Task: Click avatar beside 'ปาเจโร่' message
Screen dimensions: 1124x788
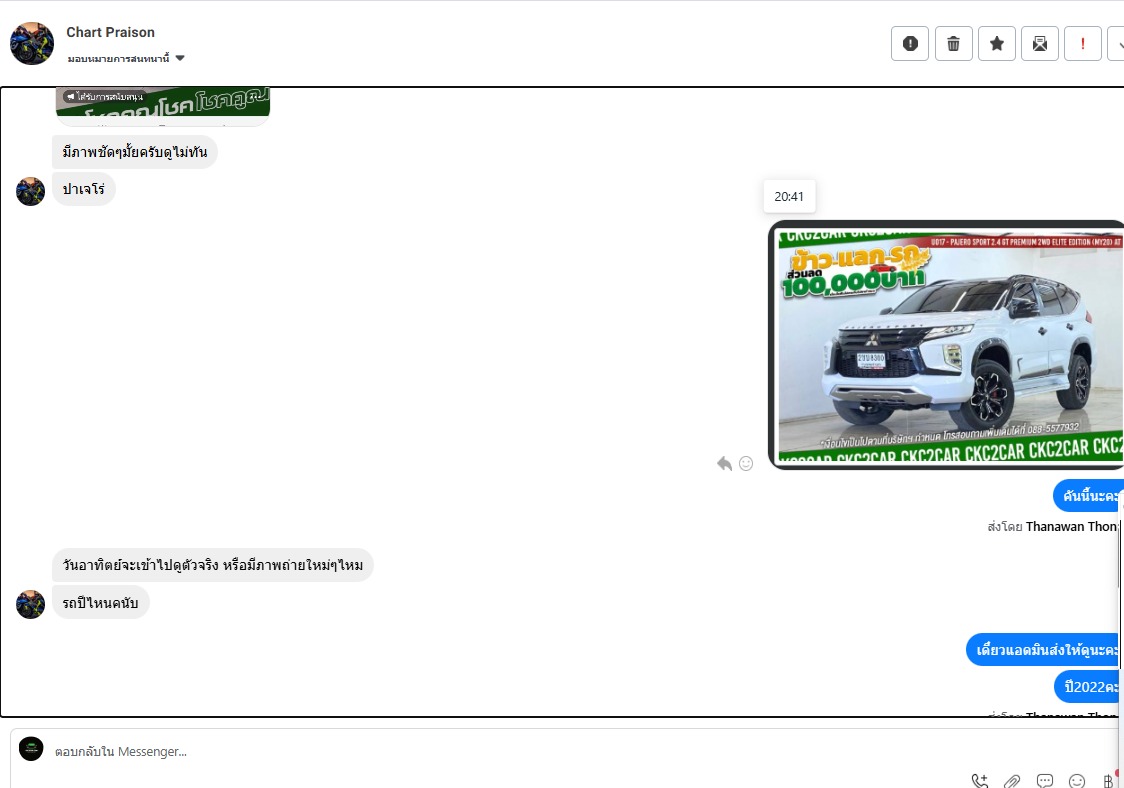Action: point(30,191)
